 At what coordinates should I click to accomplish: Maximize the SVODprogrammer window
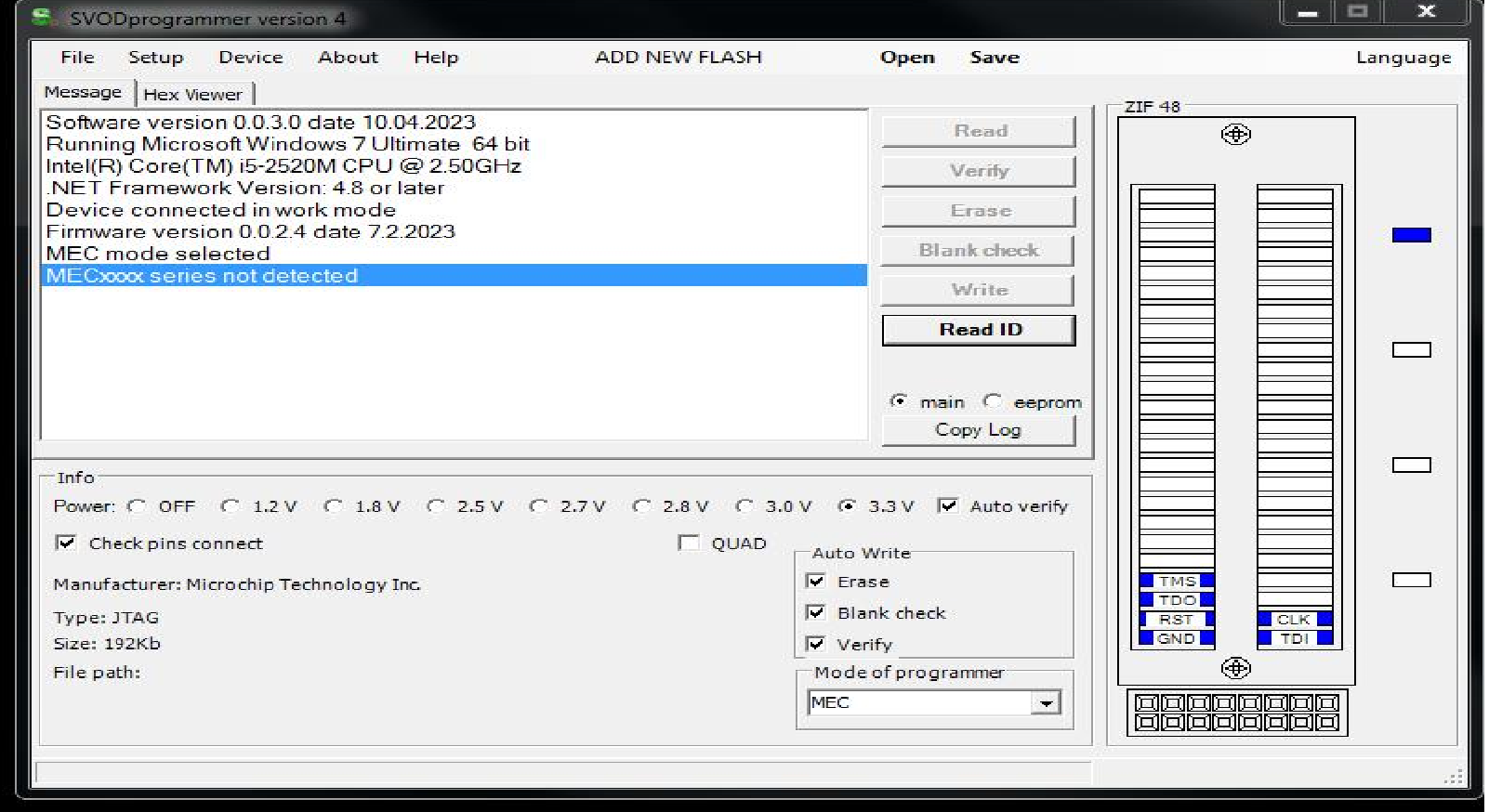[x=1358, y=12]
